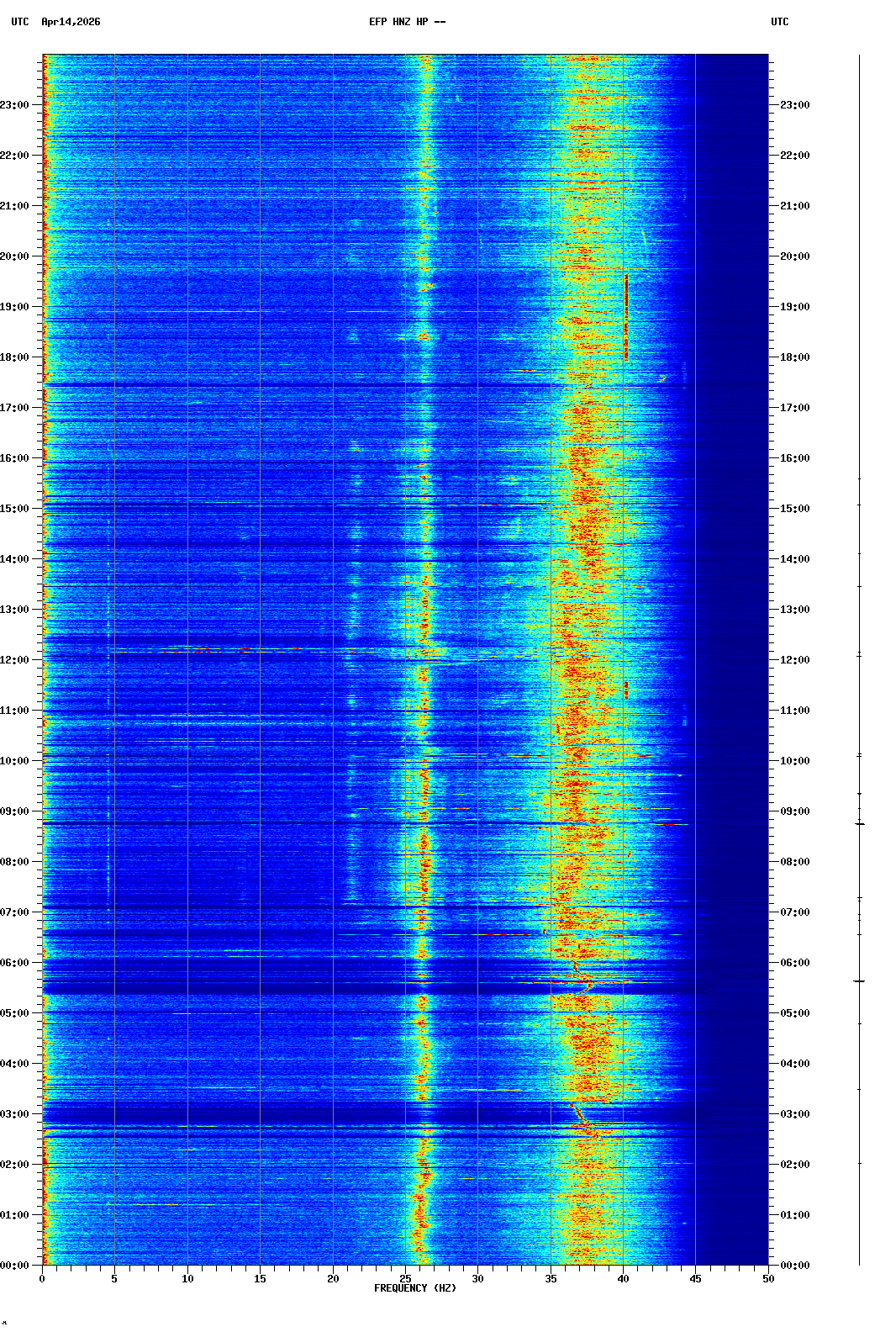Screen dimensions: 896x1332
Task: Click the UTC label at top right
Action: 779,22
